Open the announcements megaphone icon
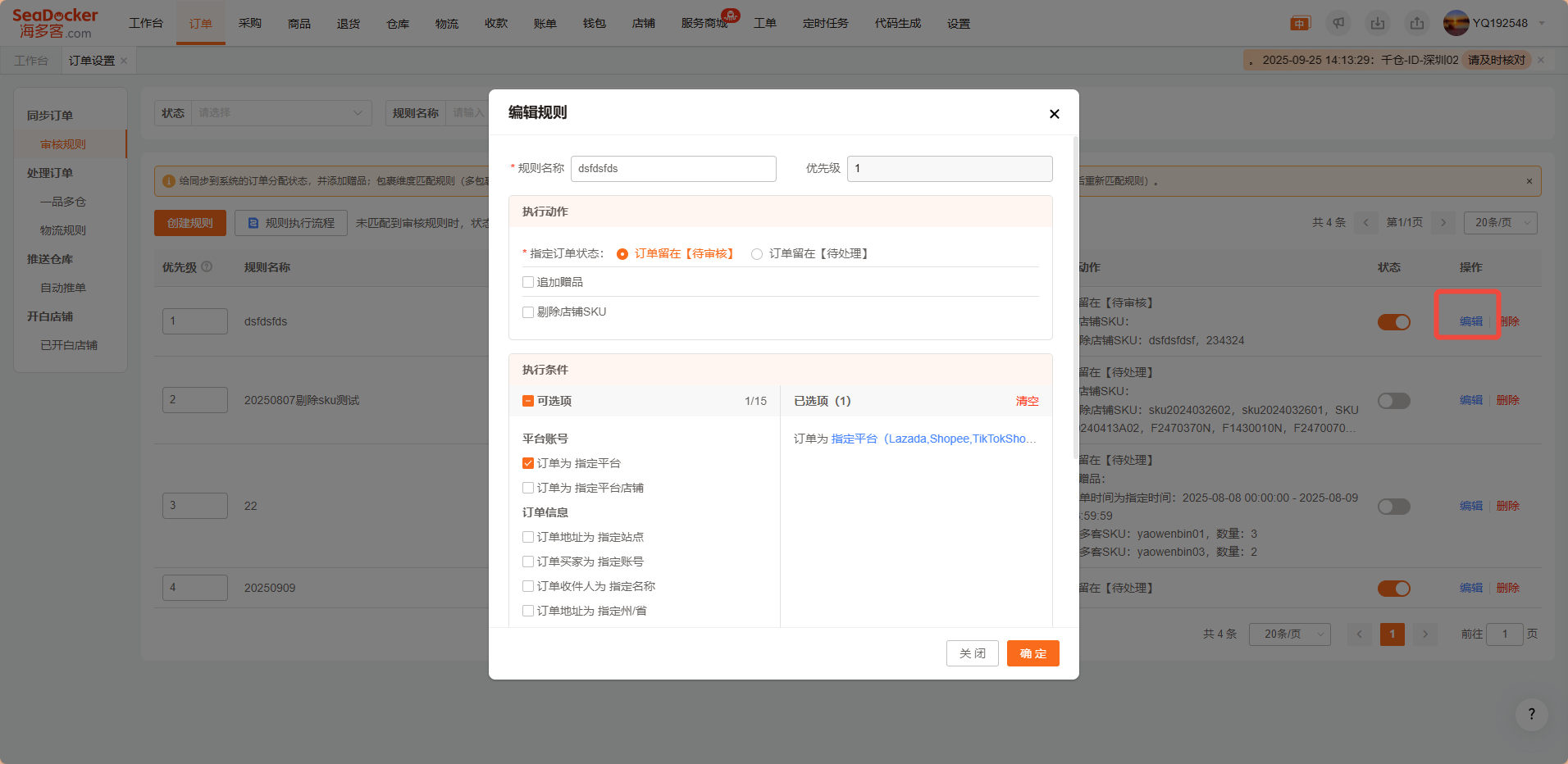 pos(1338,23)
